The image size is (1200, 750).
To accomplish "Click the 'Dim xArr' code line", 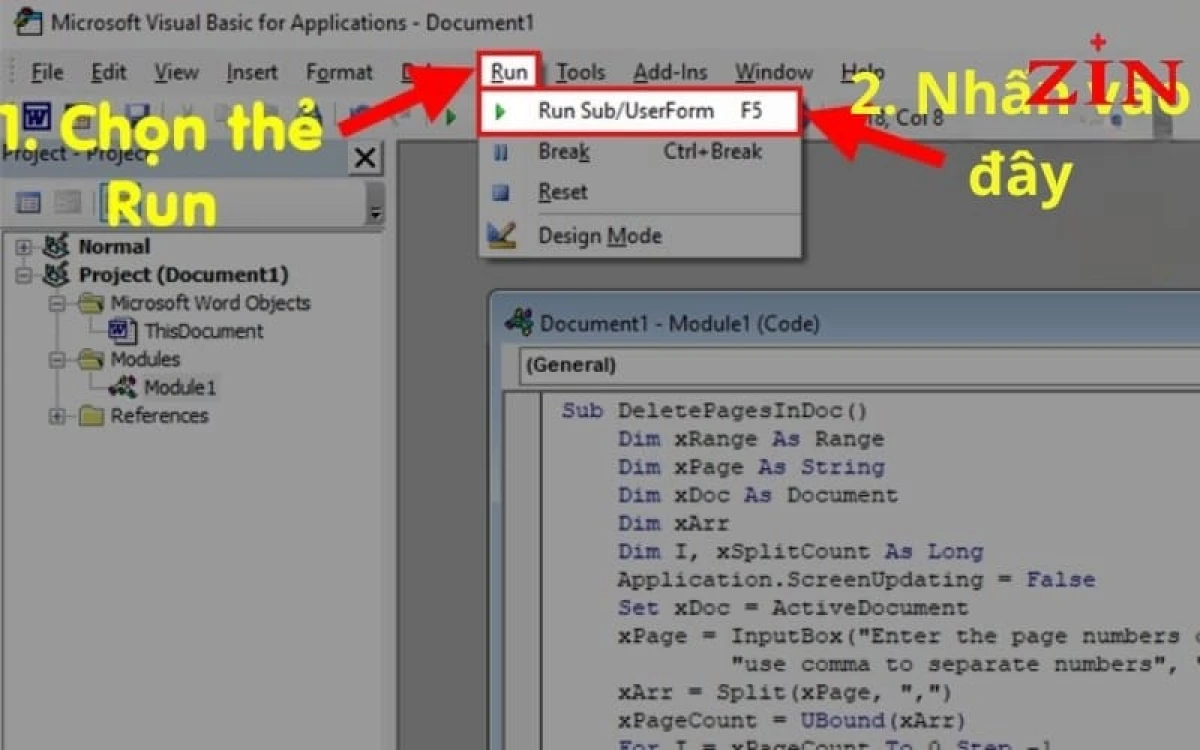I will point(673,523).
